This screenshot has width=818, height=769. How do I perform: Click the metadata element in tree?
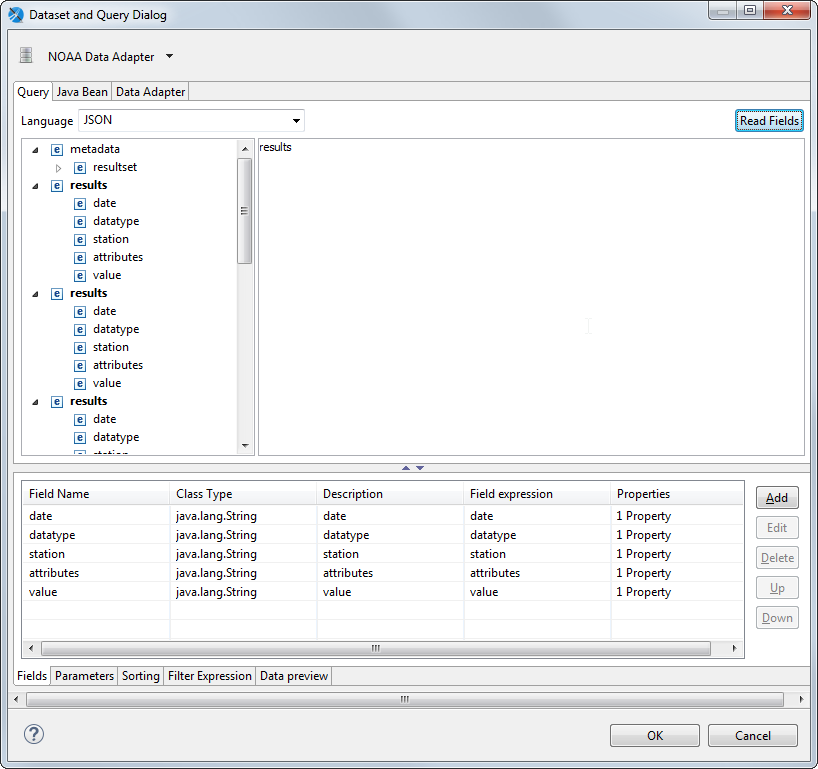(94, 149)
